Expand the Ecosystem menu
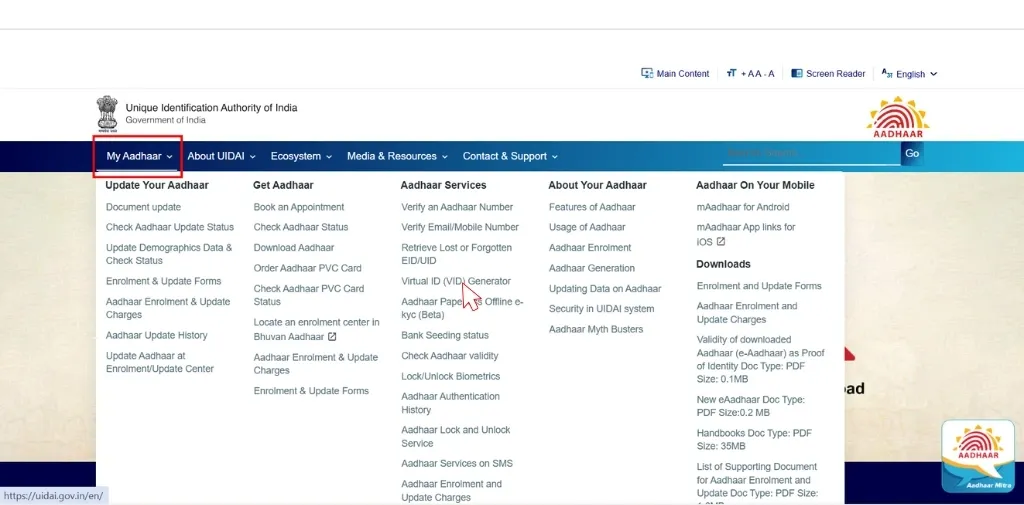Viewport: 1024px width, 505px height. pos(302,156)
